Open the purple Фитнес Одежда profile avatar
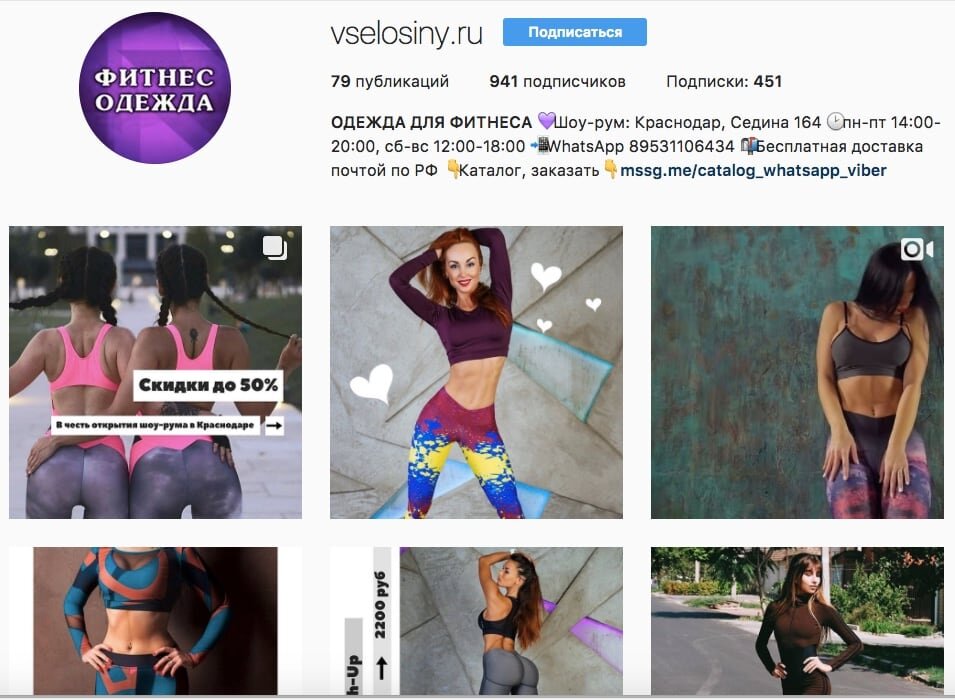 pyautogui.click(x=155, y=88)
